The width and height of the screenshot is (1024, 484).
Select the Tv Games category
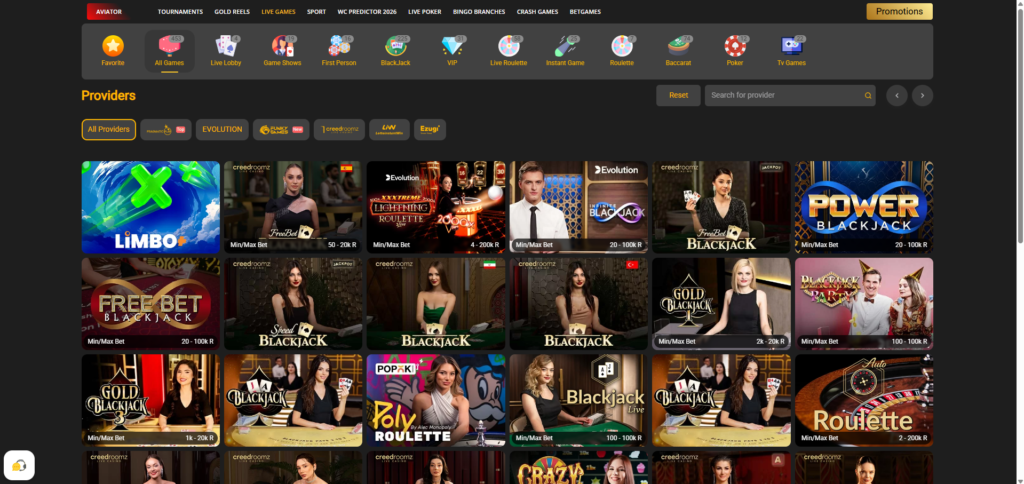click(x=792, y=51)
